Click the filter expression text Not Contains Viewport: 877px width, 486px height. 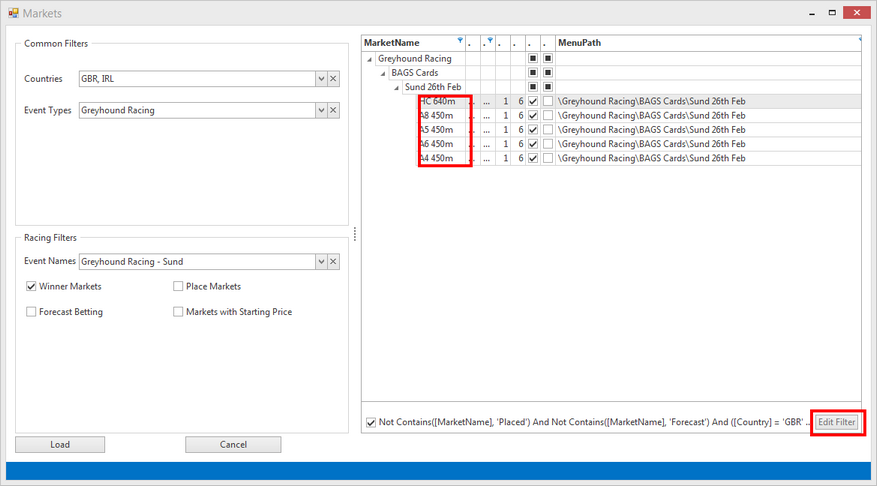click(593, 422)
